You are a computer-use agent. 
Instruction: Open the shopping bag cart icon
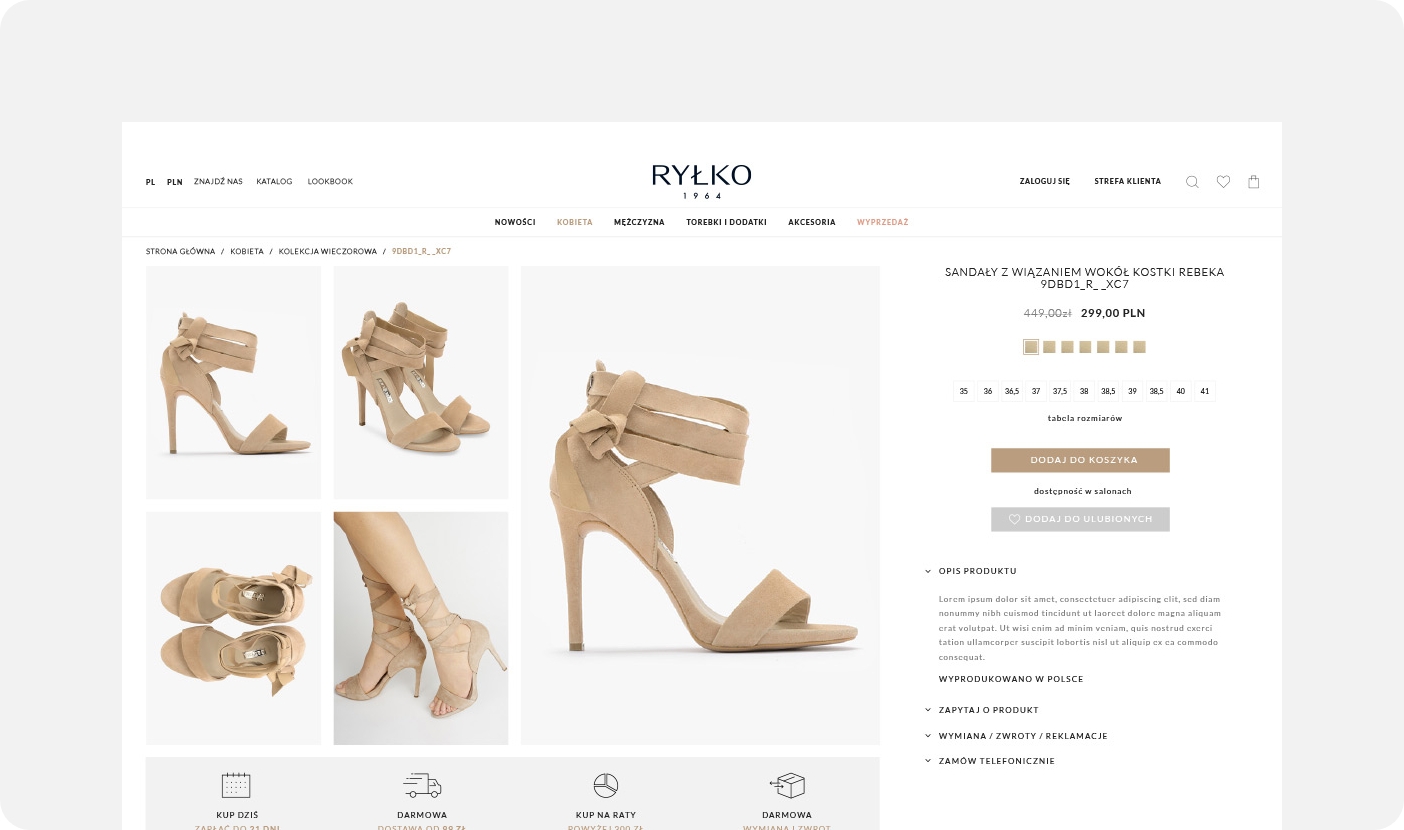tap(1254, 182)
